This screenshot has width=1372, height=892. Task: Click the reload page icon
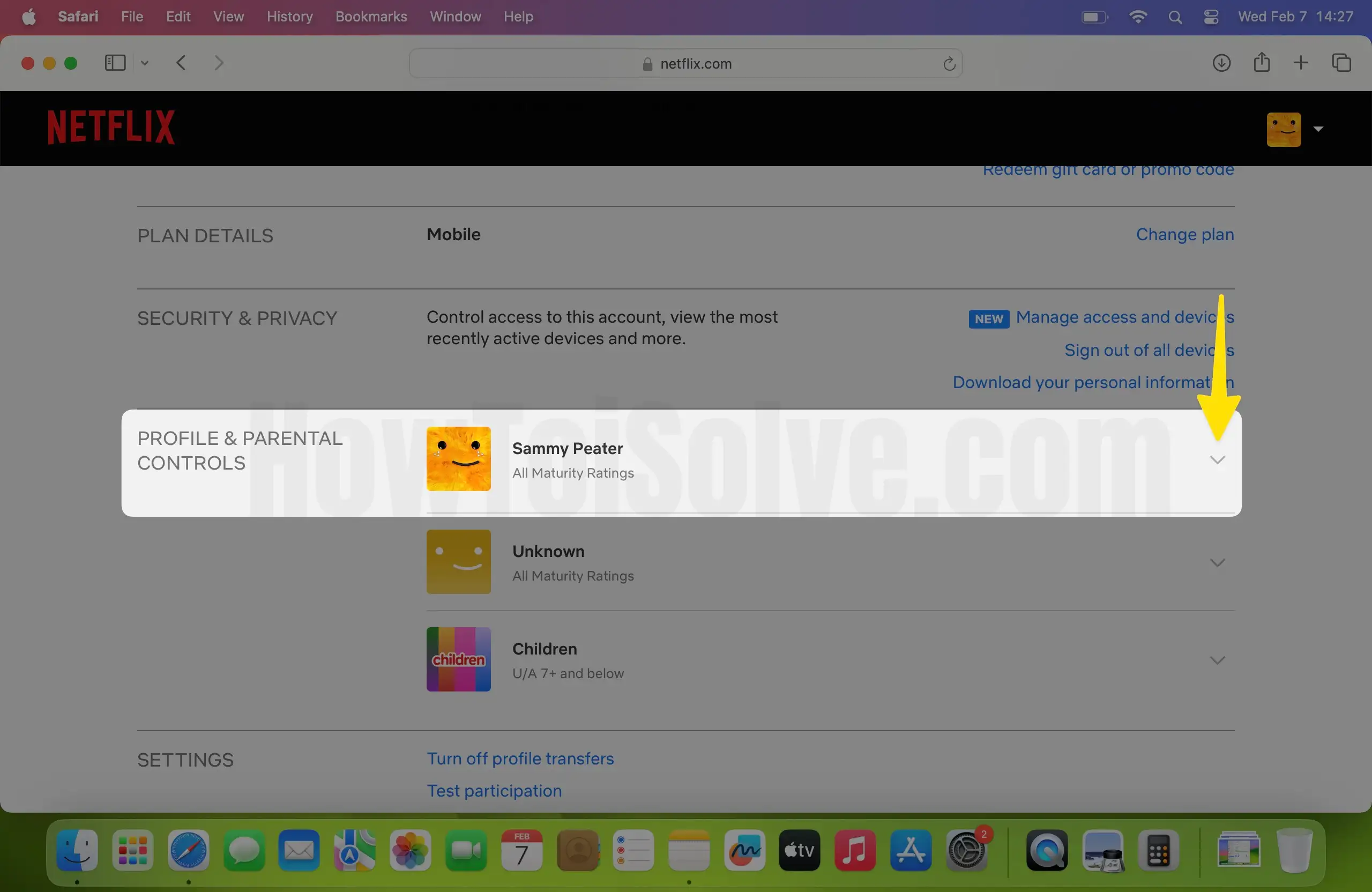[949, 63]
